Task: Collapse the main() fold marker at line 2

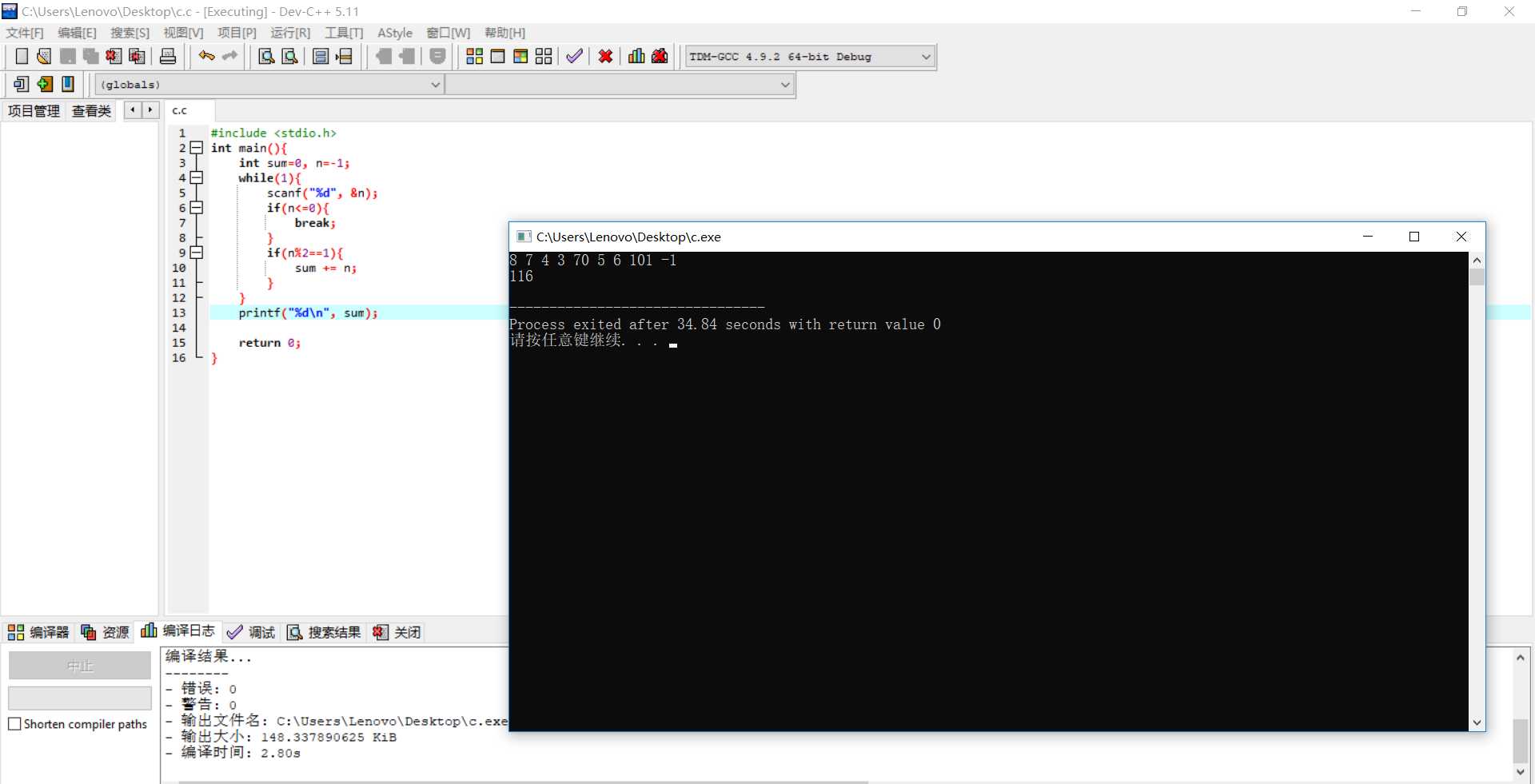Action: (x=196, y=148)
